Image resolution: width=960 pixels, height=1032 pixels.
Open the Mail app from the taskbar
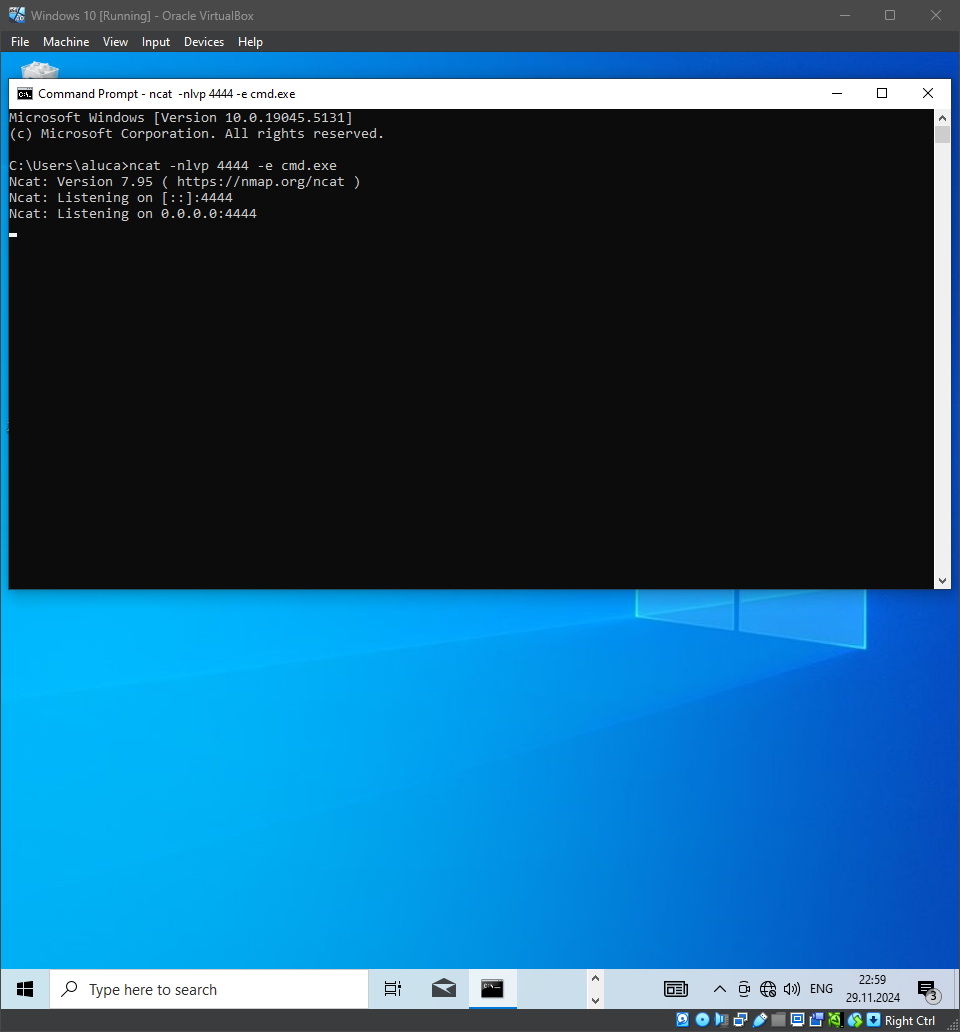coord(444,989)
